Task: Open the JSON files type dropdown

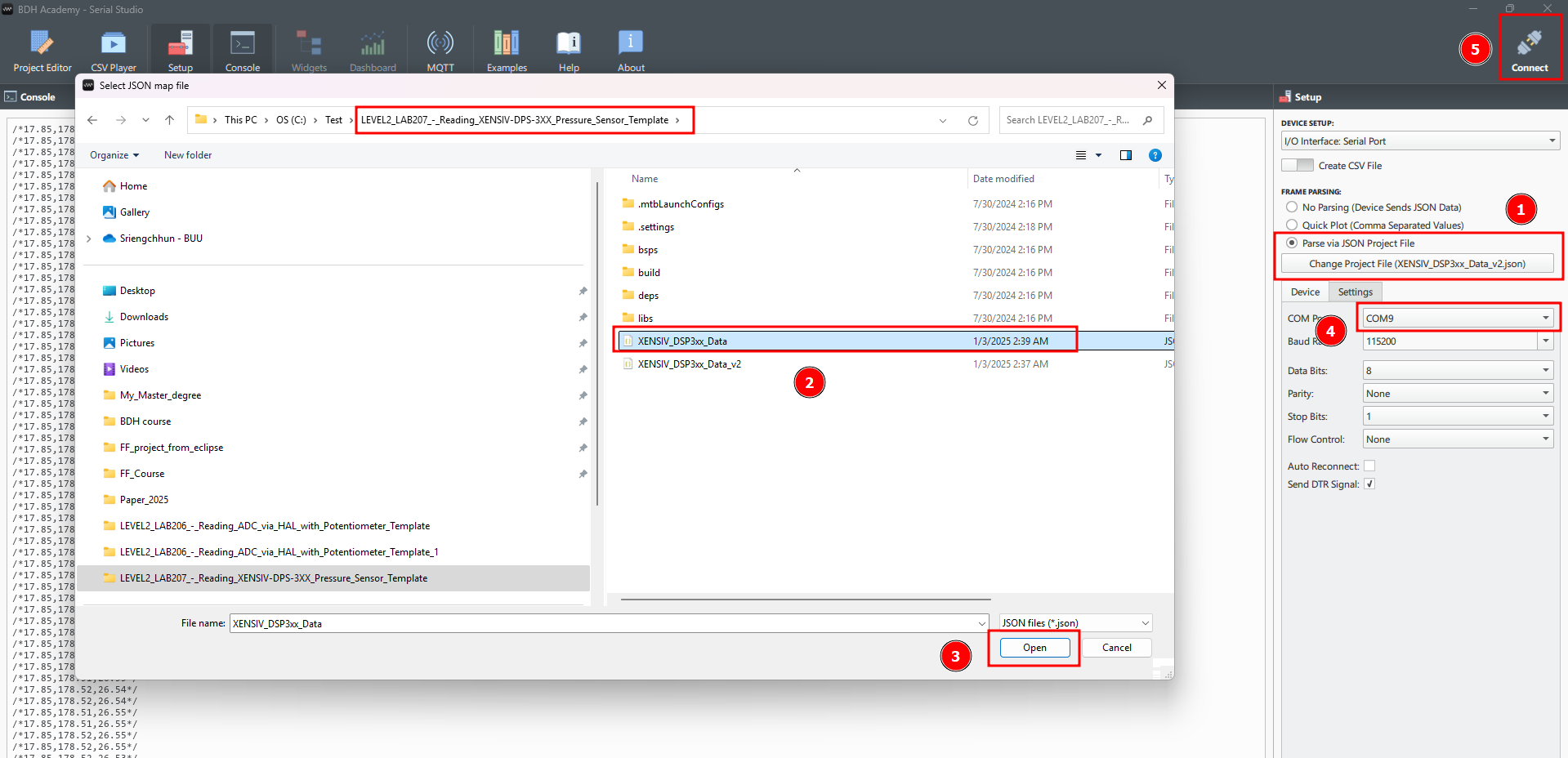Action: 1075,623
